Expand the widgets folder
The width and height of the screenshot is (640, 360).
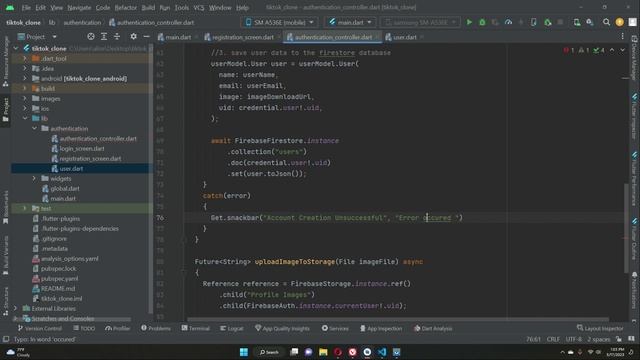pos(35,178)
